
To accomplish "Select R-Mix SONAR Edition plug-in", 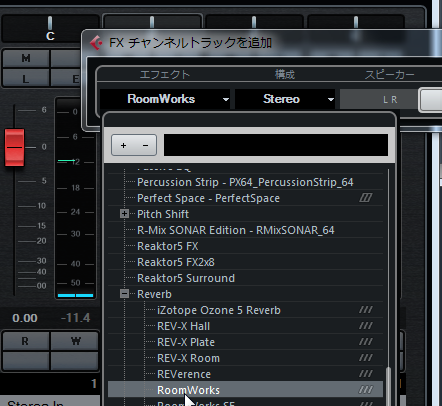I will coord(236,230).
